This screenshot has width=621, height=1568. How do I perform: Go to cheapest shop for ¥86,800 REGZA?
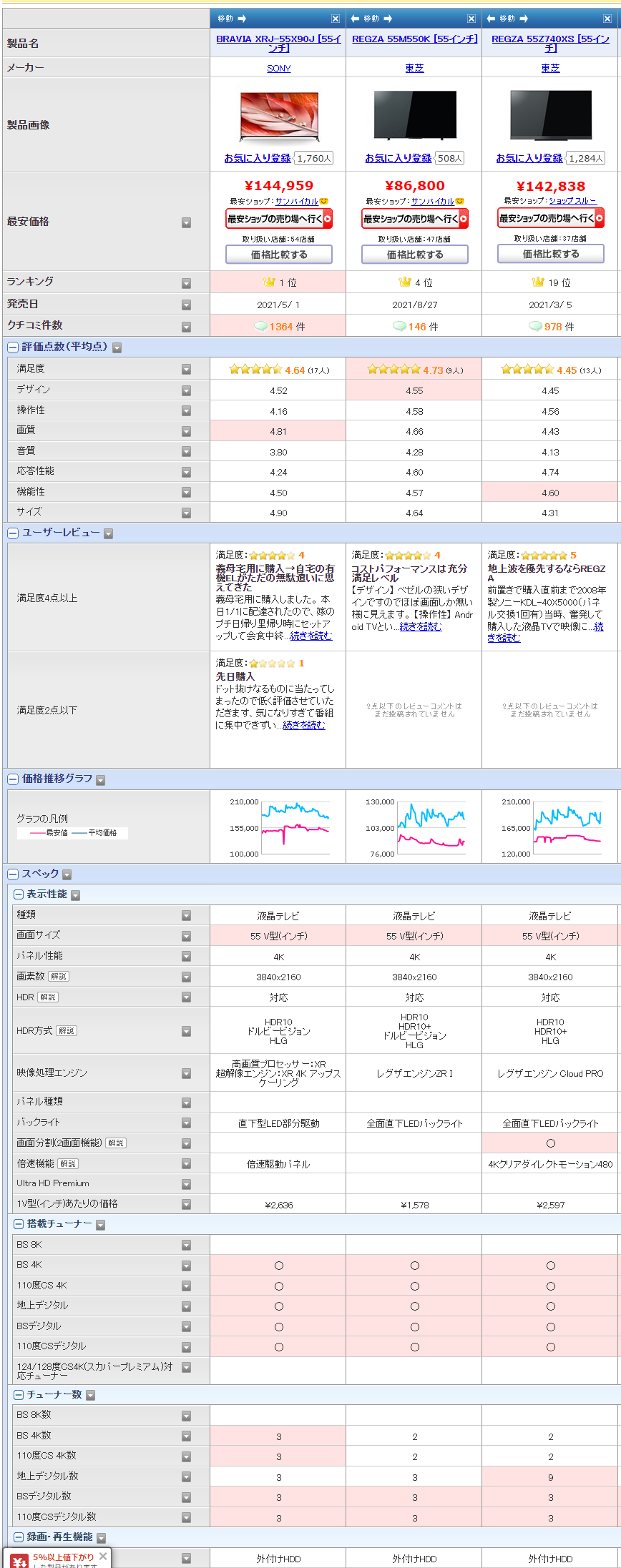pos(415,219)
